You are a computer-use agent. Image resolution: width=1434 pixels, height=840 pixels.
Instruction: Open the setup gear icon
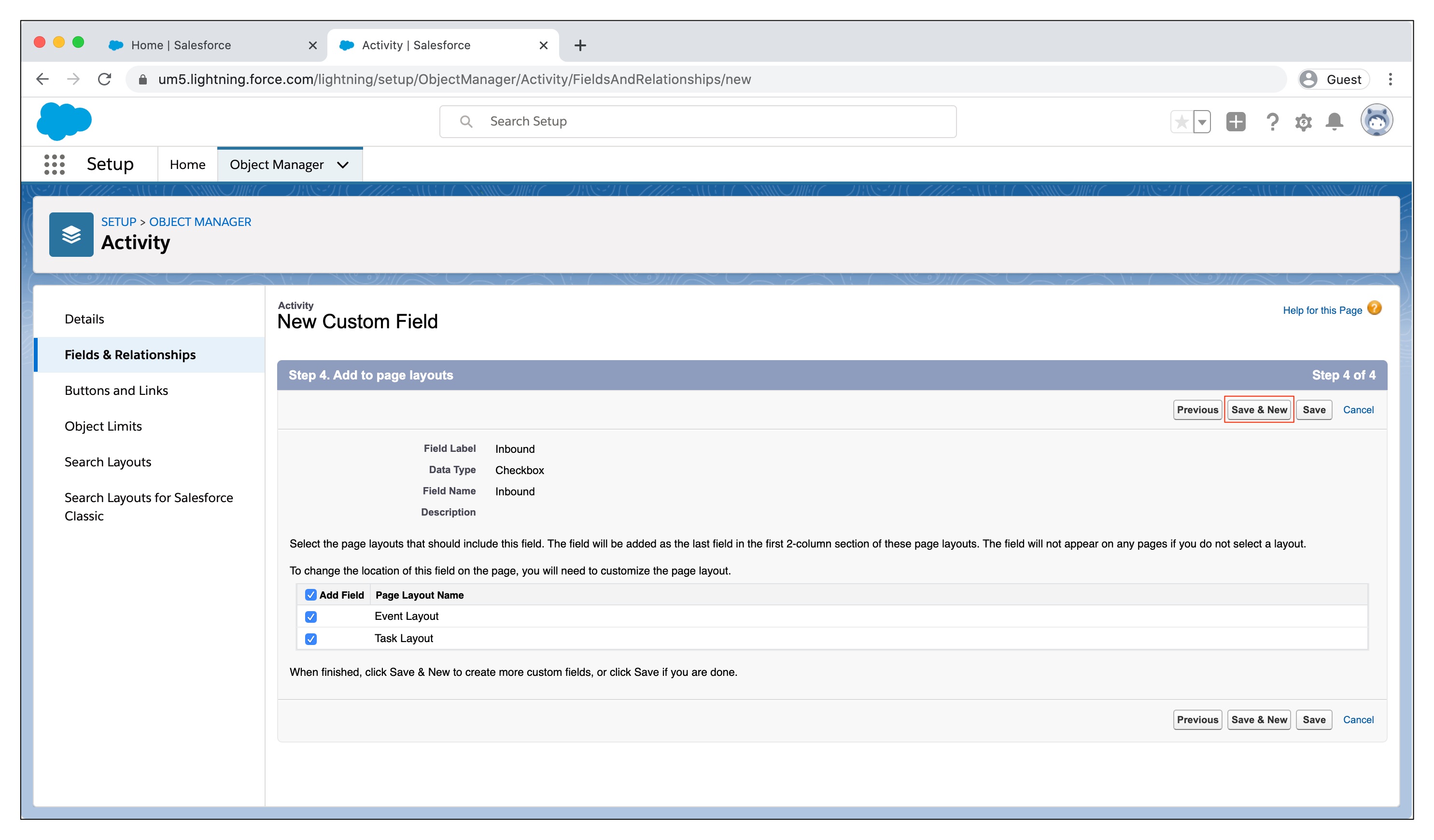(1303, 122)
